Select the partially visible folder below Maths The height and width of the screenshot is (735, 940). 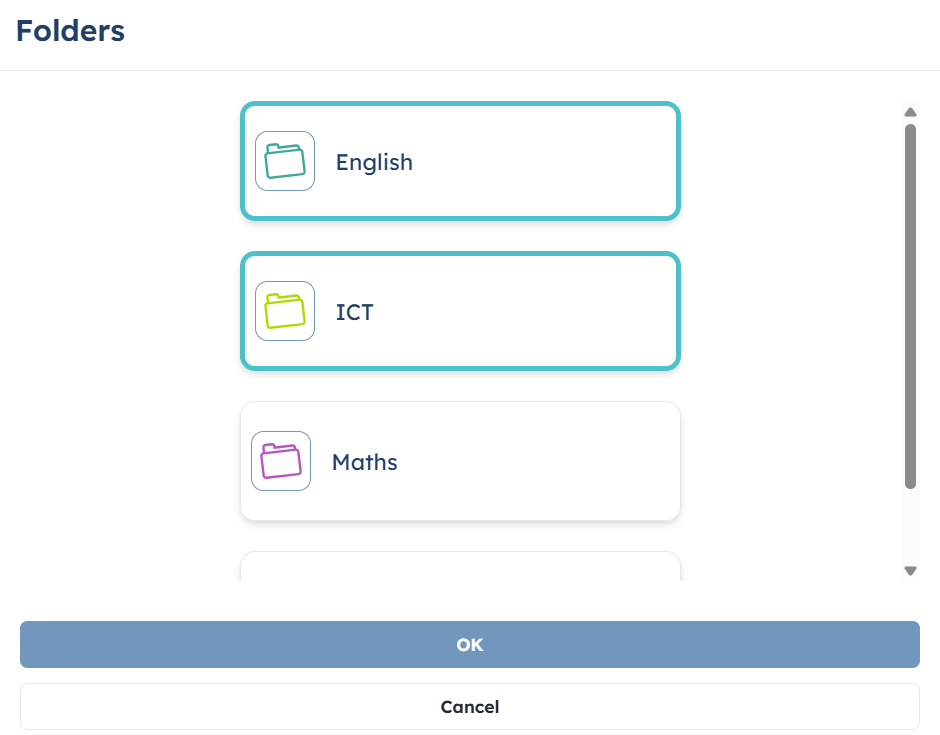tap(460, 567)
